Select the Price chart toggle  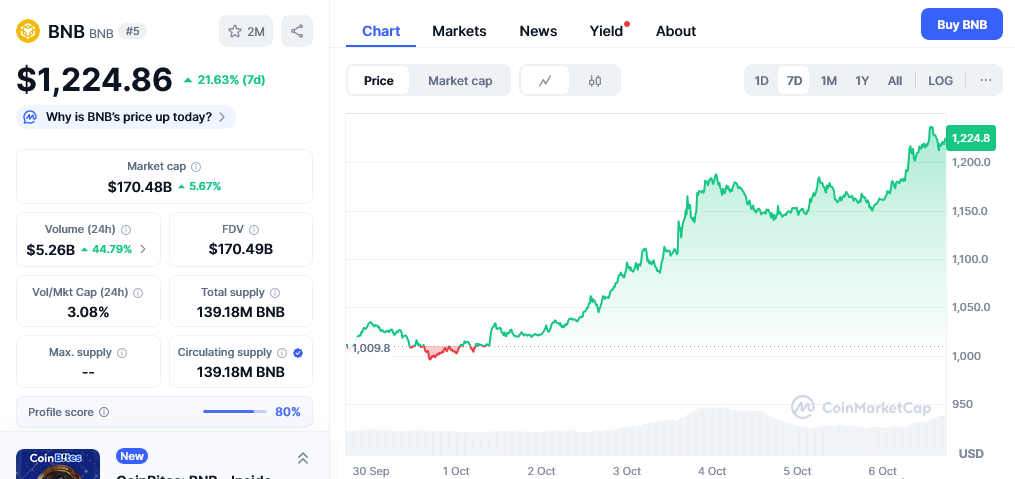[x=379, y=81]
